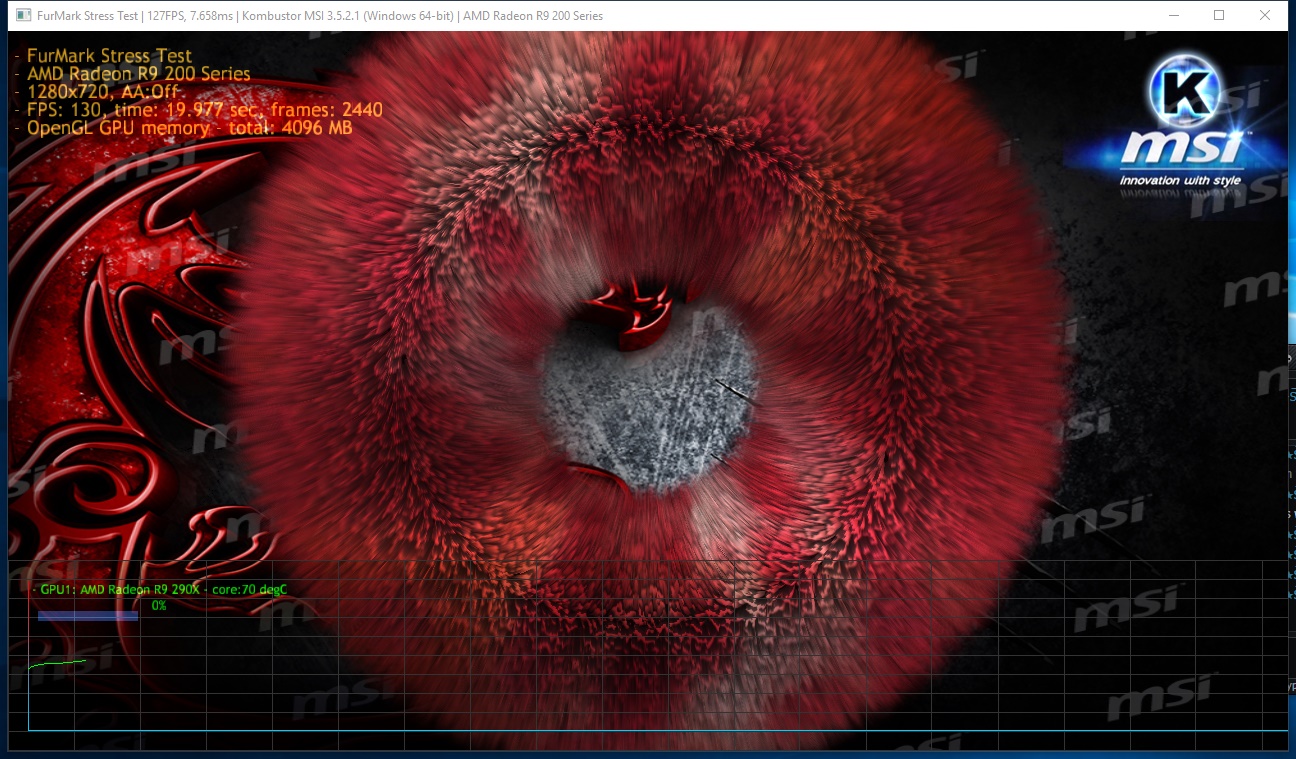Click the blue GPU1 load bar
Viewport: 1296px width, 759px height.
coord(88,616)
